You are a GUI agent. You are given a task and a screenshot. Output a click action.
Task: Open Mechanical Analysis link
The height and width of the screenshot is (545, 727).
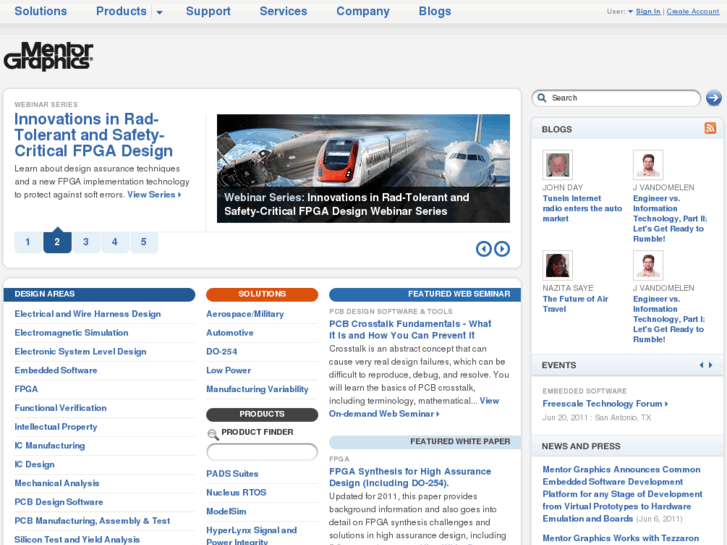point(57,483)
